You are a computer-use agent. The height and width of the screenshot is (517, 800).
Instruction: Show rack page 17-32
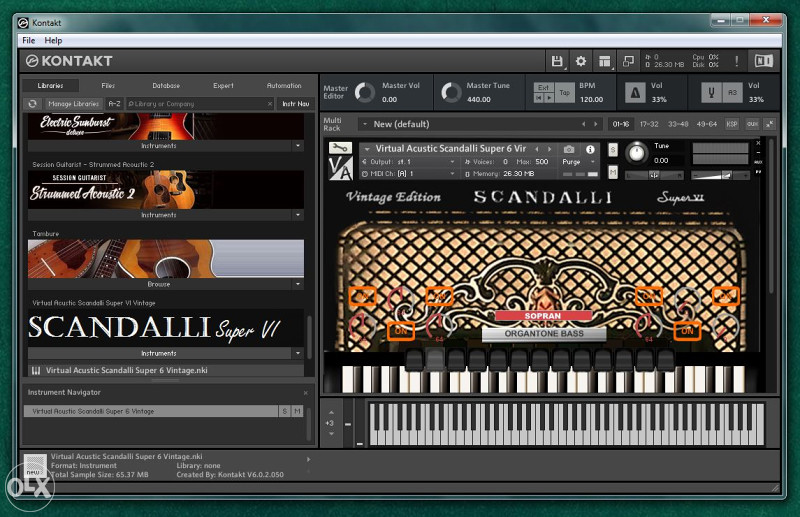tap(649, 124)
